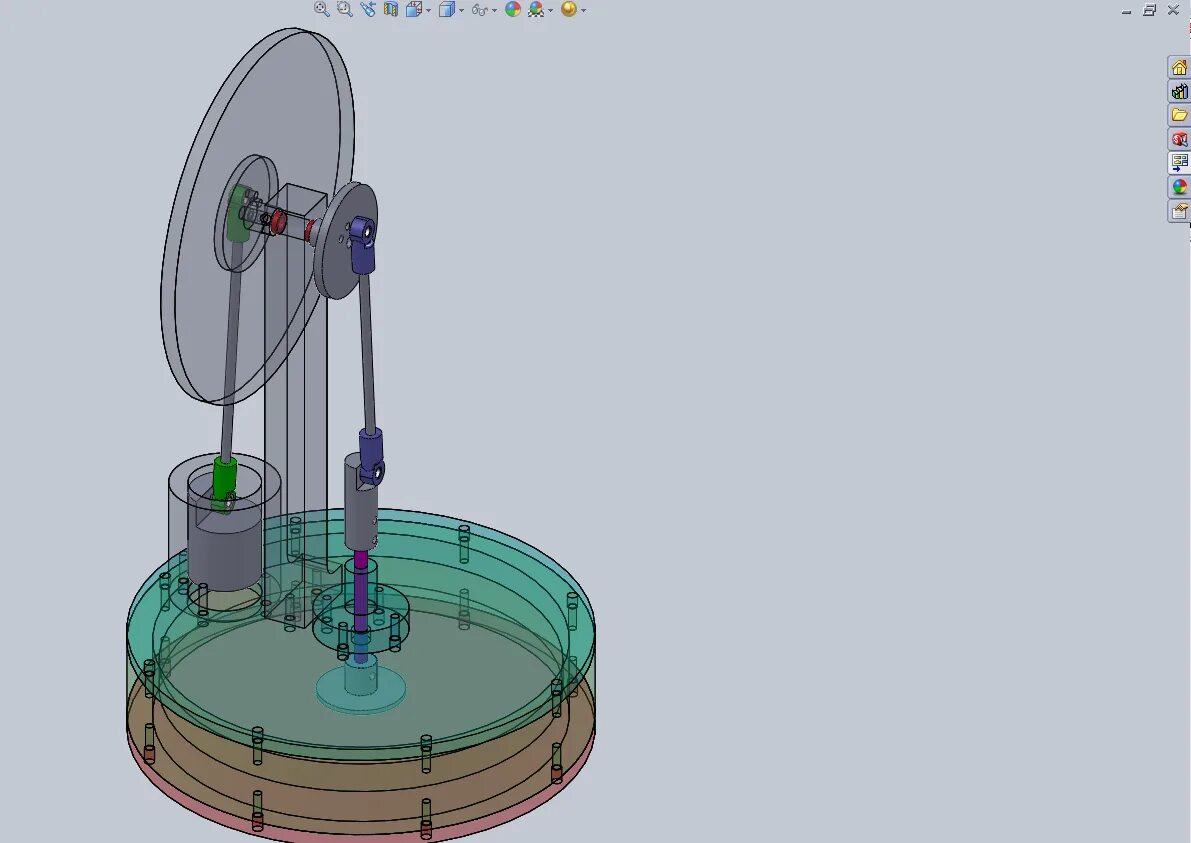Minimize the document window
Viewport: 1191px width, 843px height.
[x=1126, y=10]
